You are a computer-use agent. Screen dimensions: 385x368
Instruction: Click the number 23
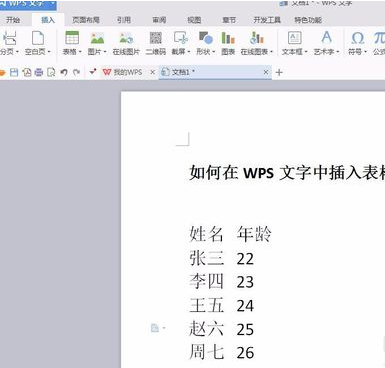245,282
